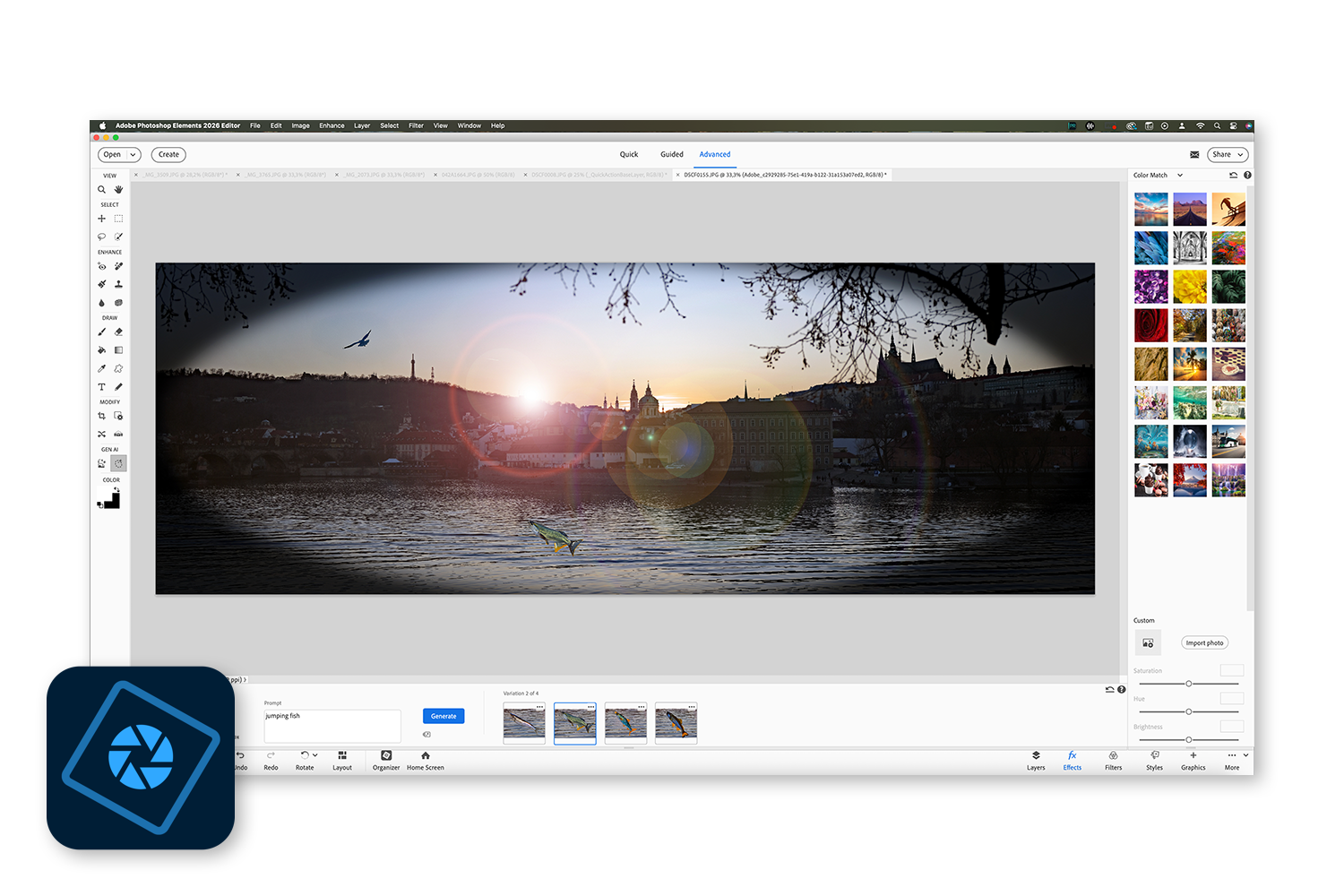Select the Zoom magnifier tool
Viewport: 1344px width, 896px height.
point(101,190)
